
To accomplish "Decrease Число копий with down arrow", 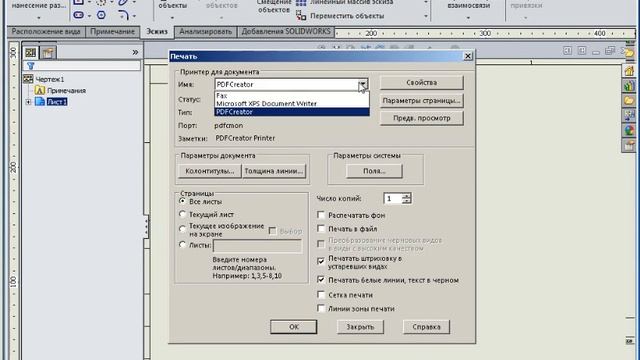I will 406,201.
